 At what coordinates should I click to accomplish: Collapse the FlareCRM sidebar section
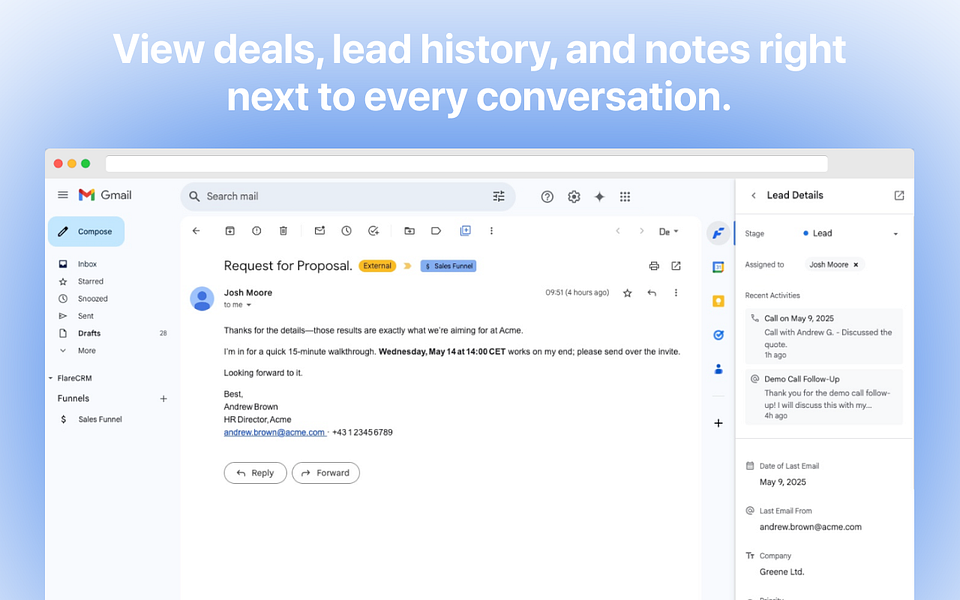coord(51,378)
